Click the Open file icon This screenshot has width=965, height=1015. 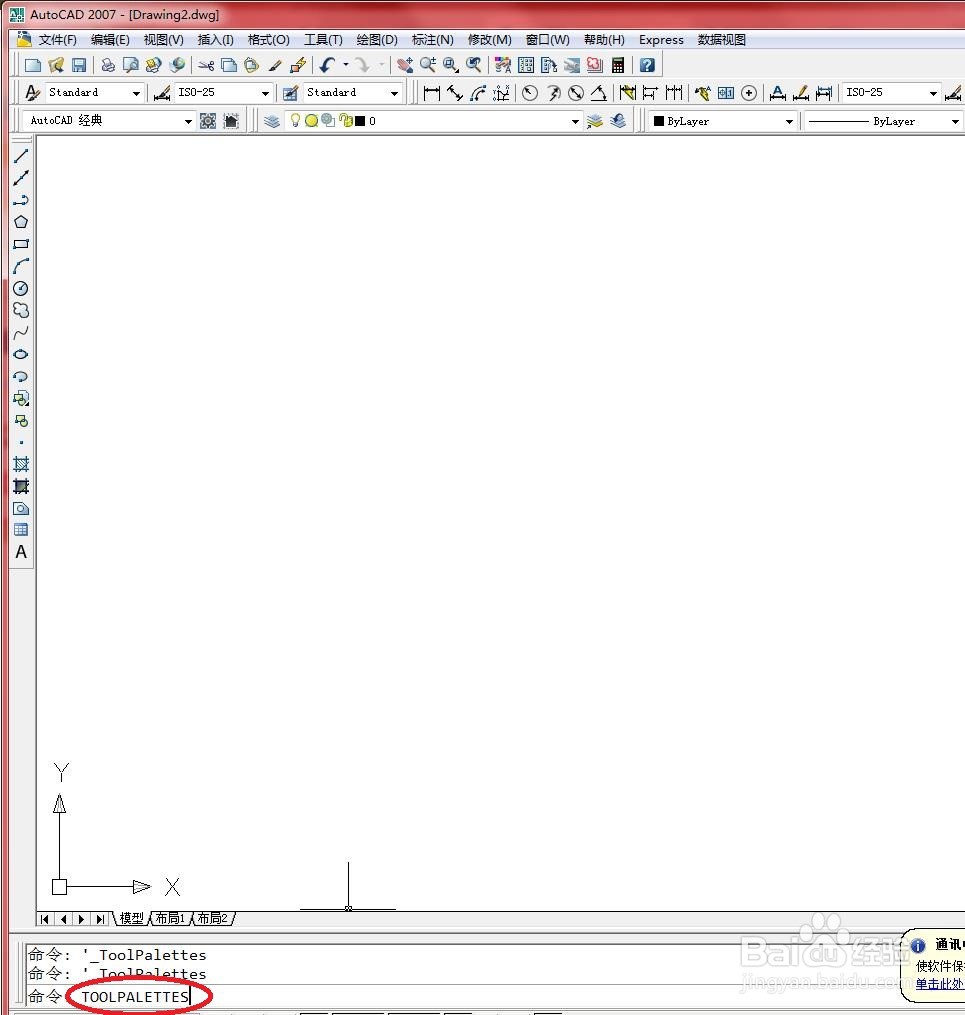pyautogui.click(x=56, y=65)
